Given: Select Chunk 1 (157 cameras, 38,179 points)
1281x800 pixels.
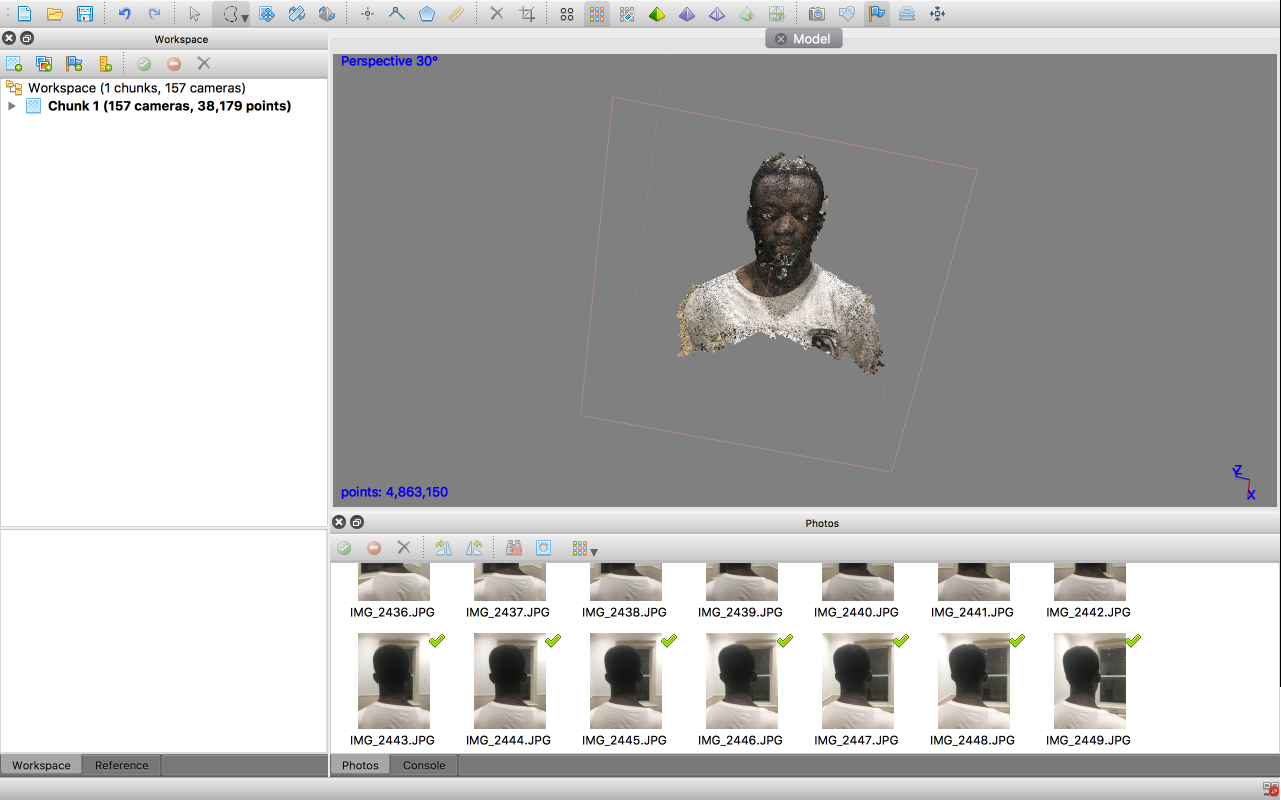Looking at the screenshot, I should pyautogui.click(x=169, y=106).
